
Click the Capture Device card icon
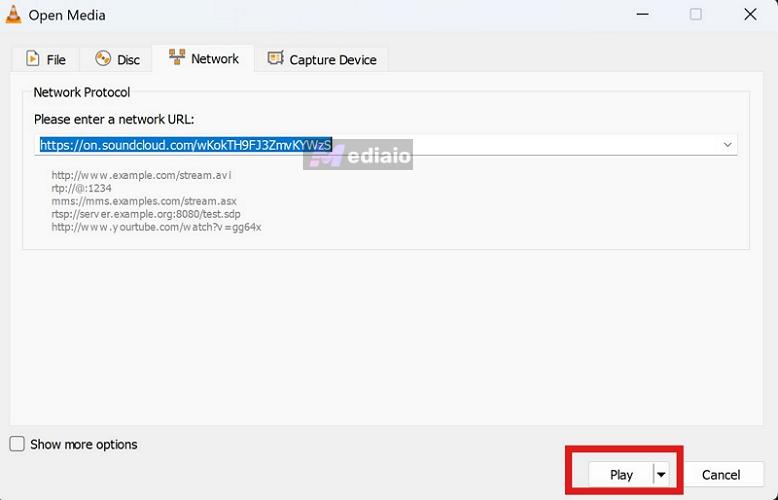[275, 58]
